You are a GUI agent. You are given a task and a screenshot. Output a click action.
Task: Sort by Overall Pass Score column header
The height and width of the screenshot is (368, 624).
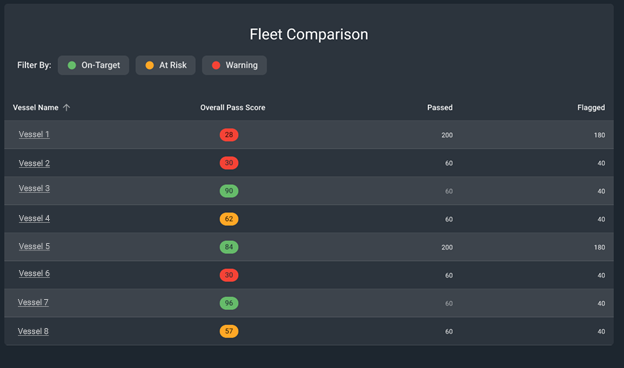point(232,107)
